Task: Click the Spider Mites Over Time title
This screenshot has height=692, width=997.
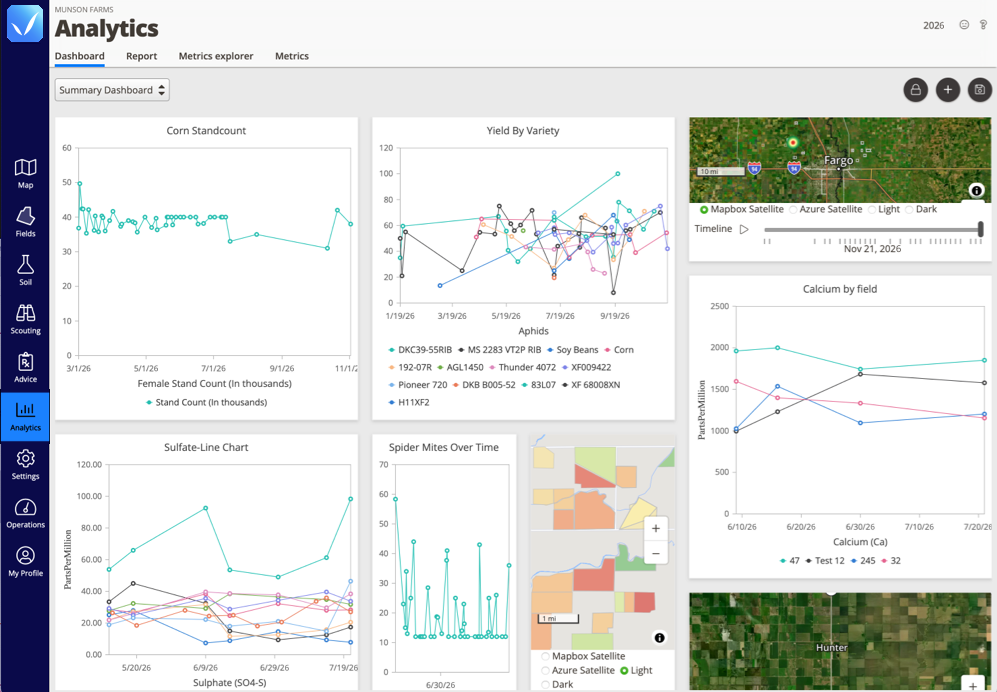Action: 444,447
